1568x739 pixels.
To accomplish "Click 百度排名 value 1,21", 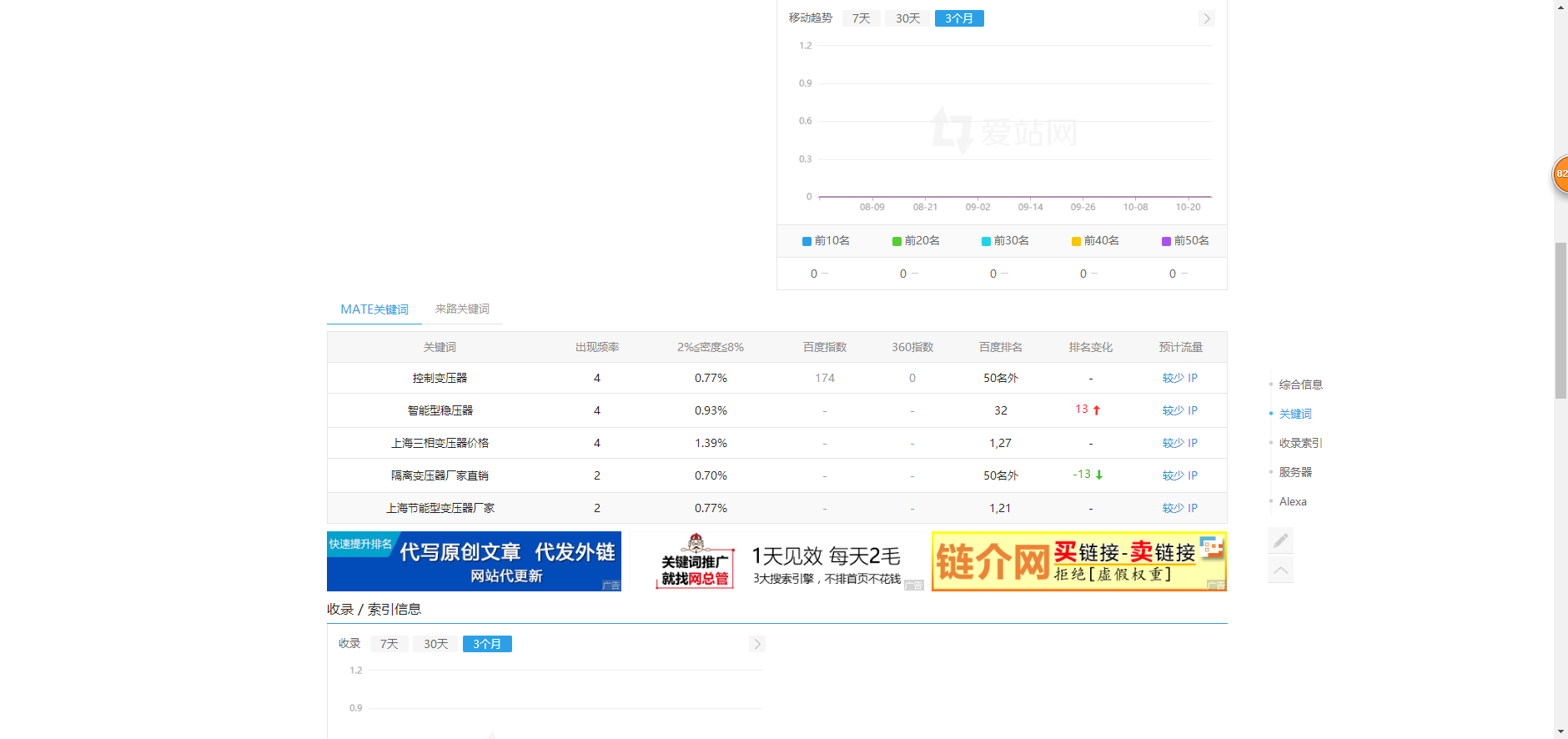I will (1000, 508).
